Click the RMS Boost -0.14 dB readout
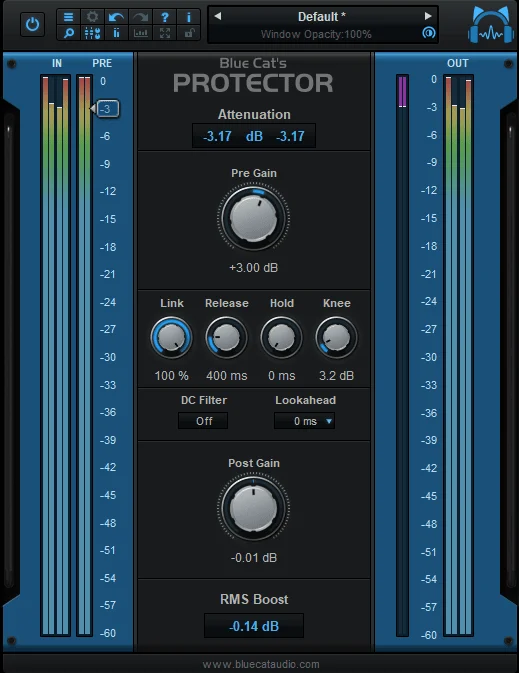Viewport: 519px width, 673px height. pyautogui.click(x=254, y=626)
